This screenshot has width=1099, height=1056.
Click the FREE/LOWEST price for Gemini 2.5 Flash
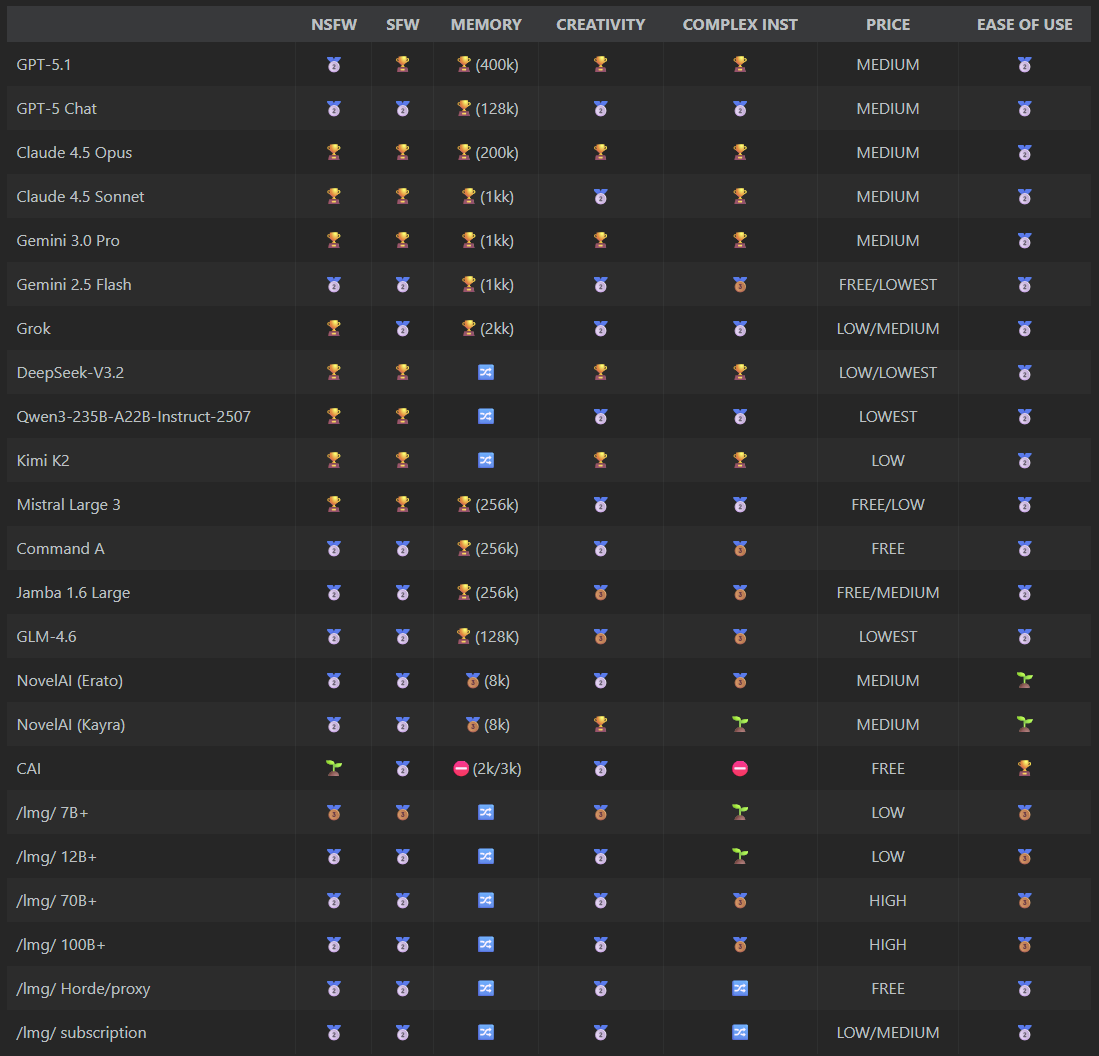click(887, 284)
